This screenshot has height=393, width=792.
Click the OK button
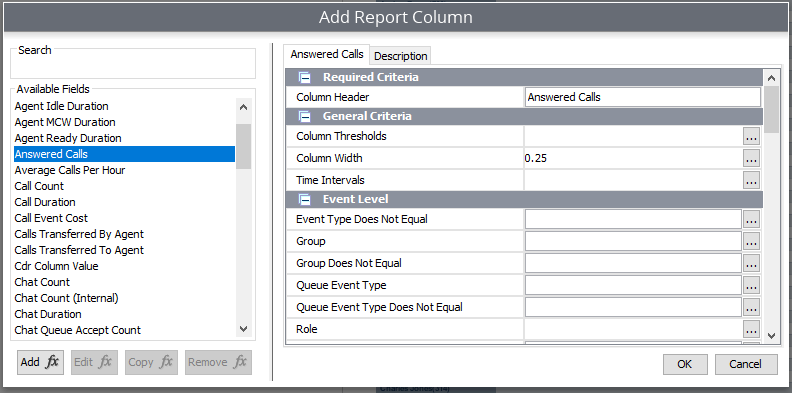tap(685, 364)
